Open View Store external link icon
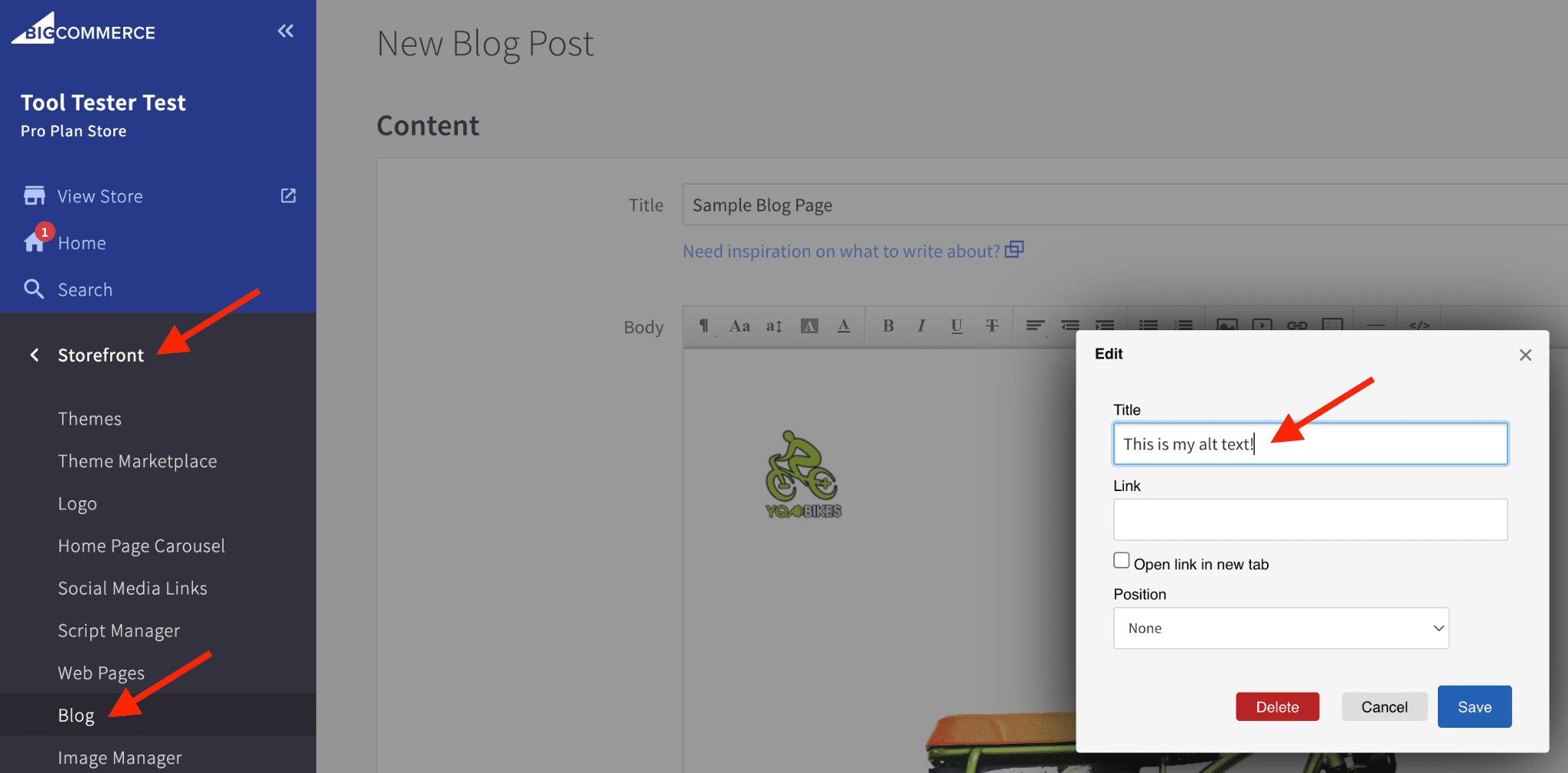This screenshot has height=773, width=1568. (289, 195)
